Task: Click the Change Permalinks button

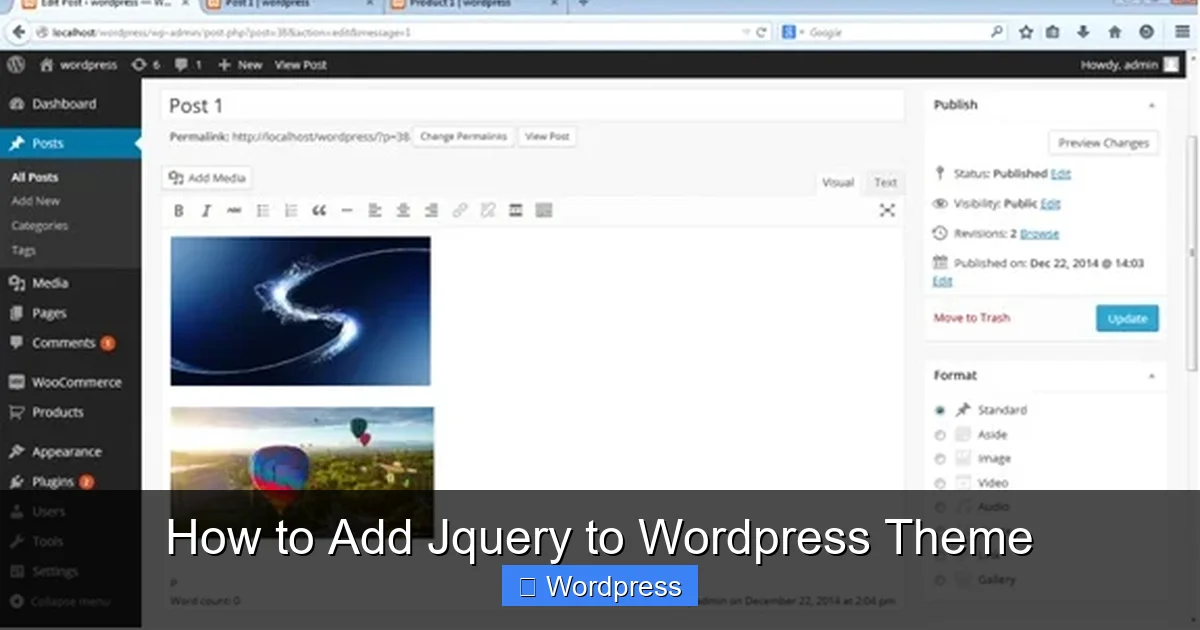Action: coord(463,136)
